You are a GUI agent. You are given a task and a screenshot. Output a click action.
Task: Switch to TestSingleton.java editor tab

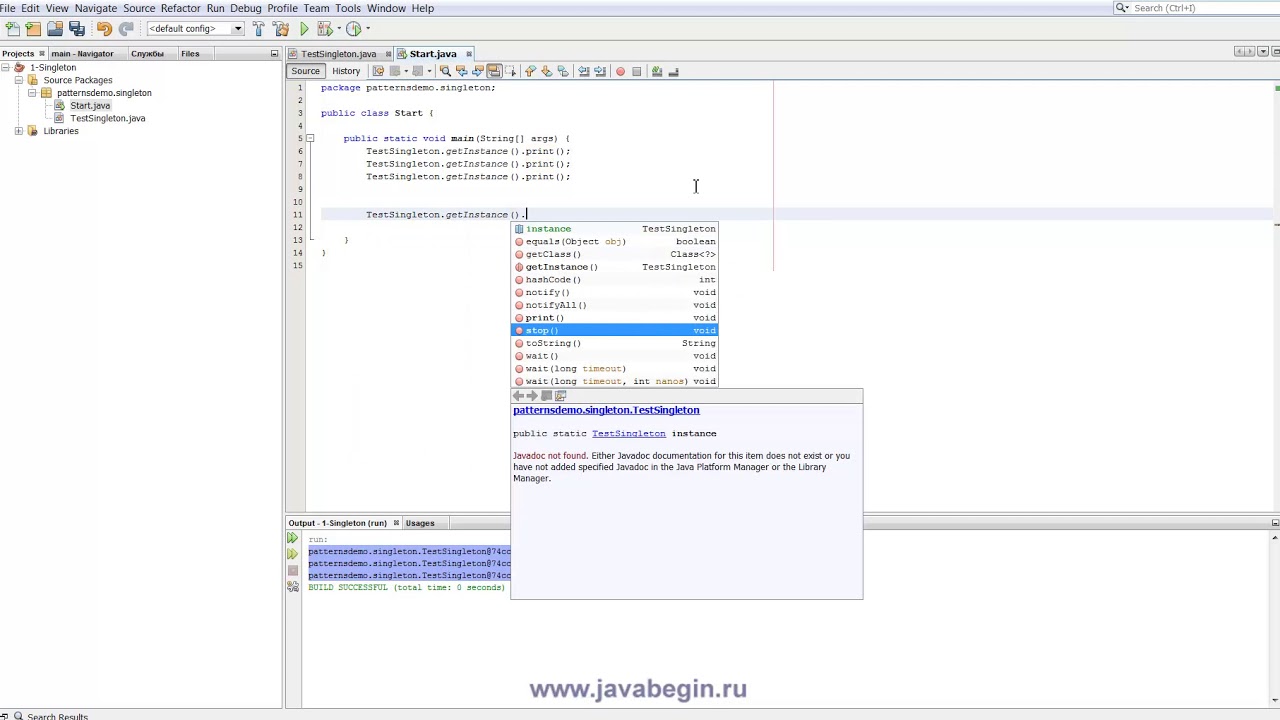click(x=338, y=54)
